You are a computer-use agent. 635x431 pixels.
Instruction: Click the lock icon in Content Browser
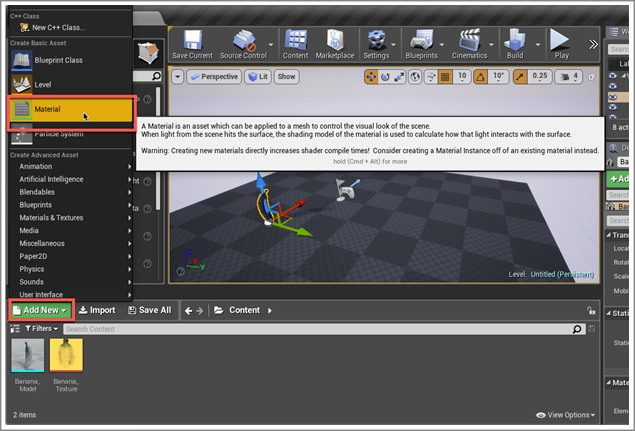point(591,310)
